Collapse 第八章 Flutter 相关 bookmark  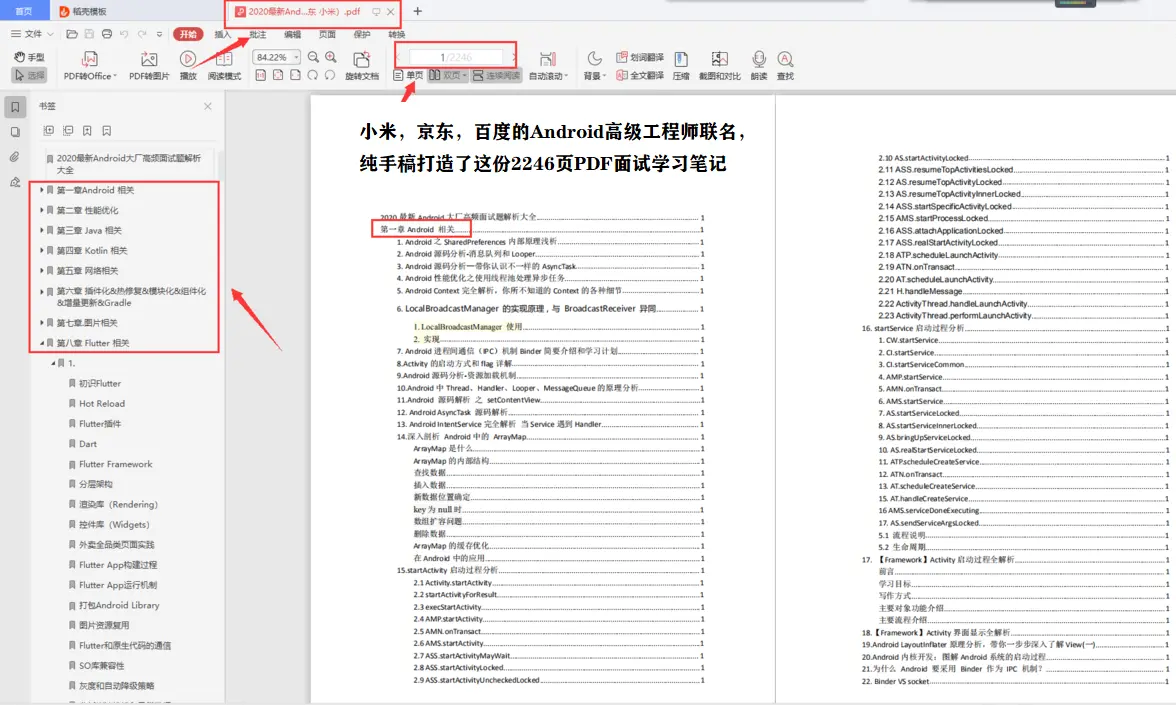pos(42,343)
